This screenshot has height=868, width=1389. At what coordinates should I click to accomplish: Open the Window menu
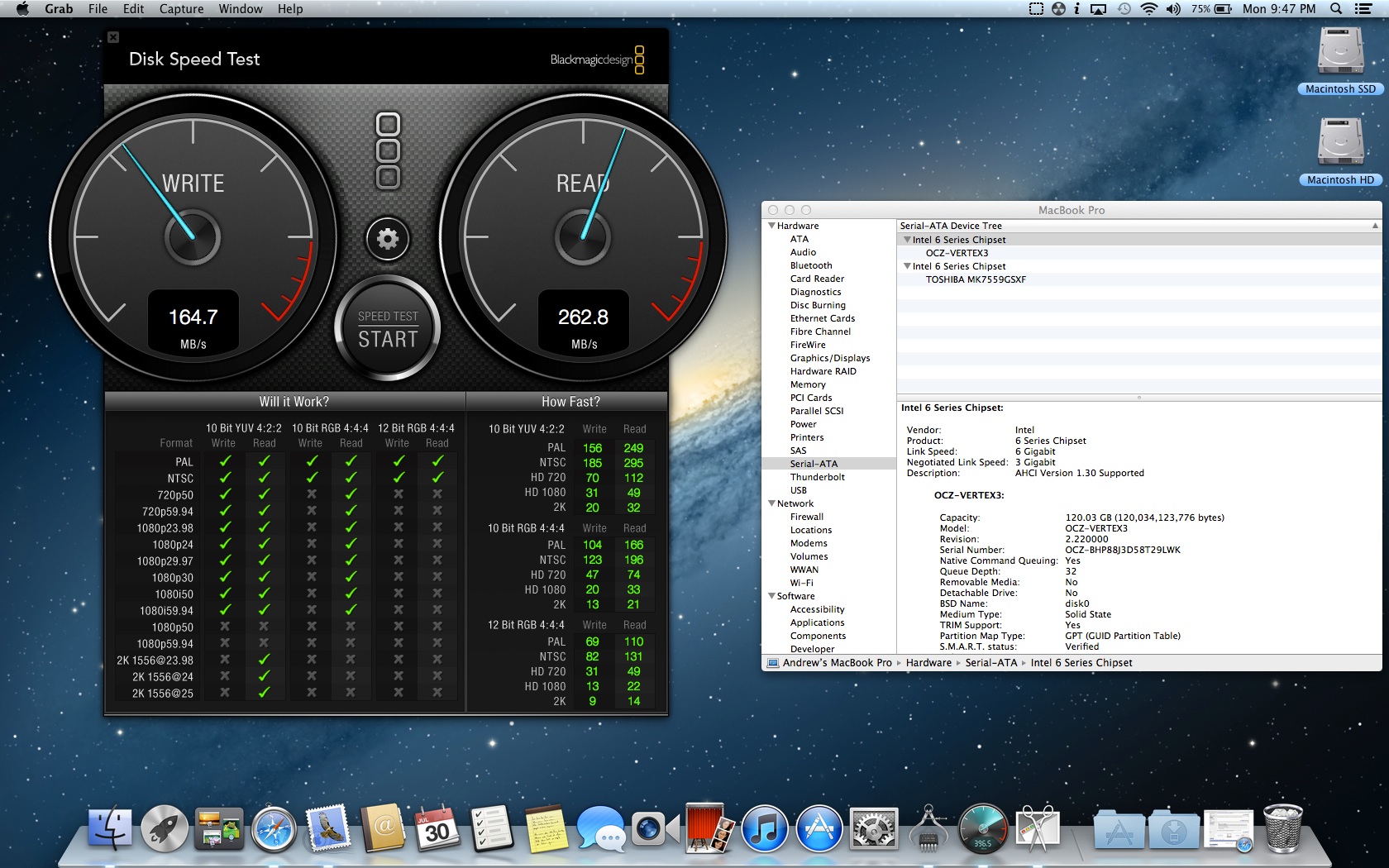(x=241, y=9)
